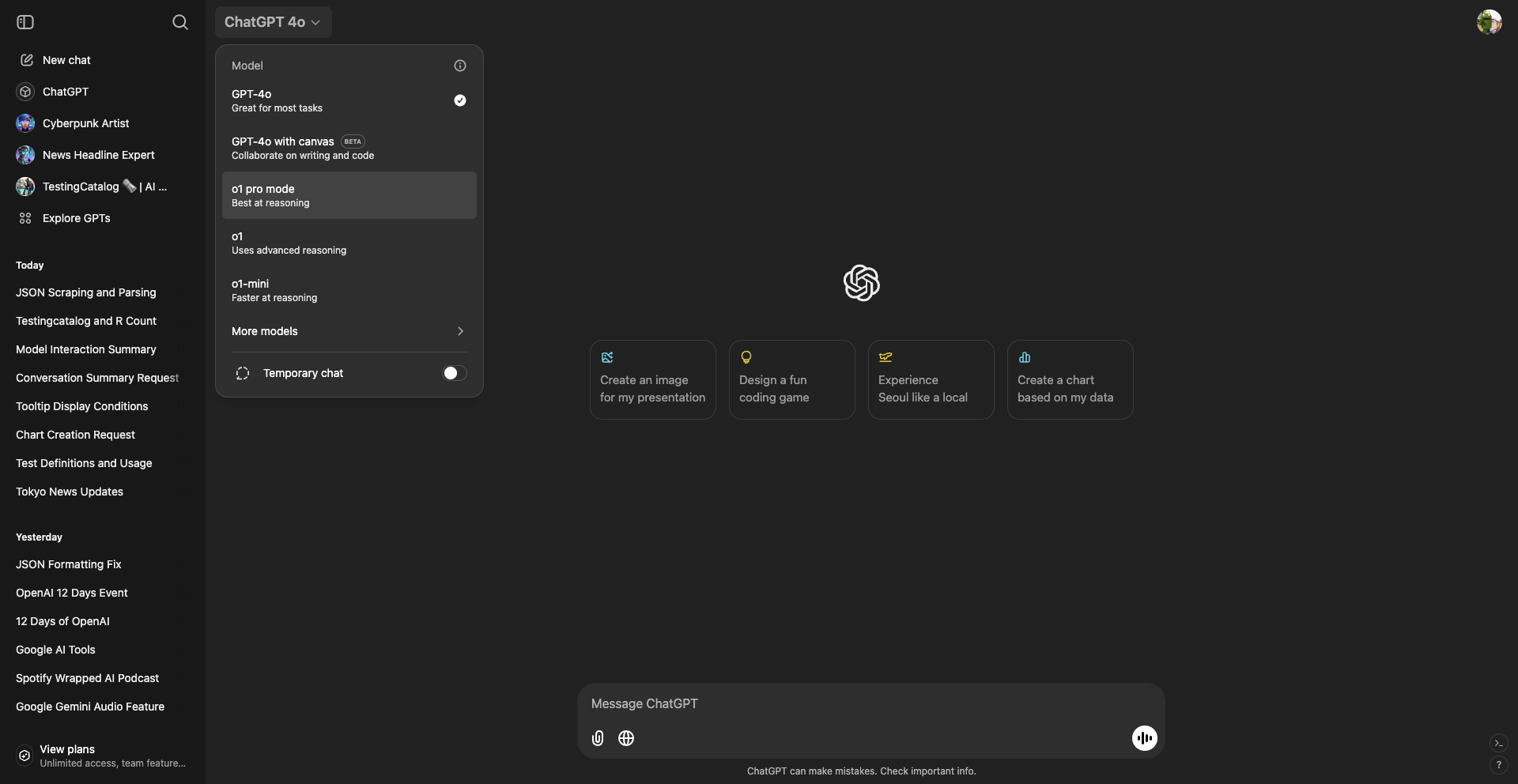Collapse the sidebar using the panel icon
Viewport: 1518px width, 784px height.
pos(25,22)
